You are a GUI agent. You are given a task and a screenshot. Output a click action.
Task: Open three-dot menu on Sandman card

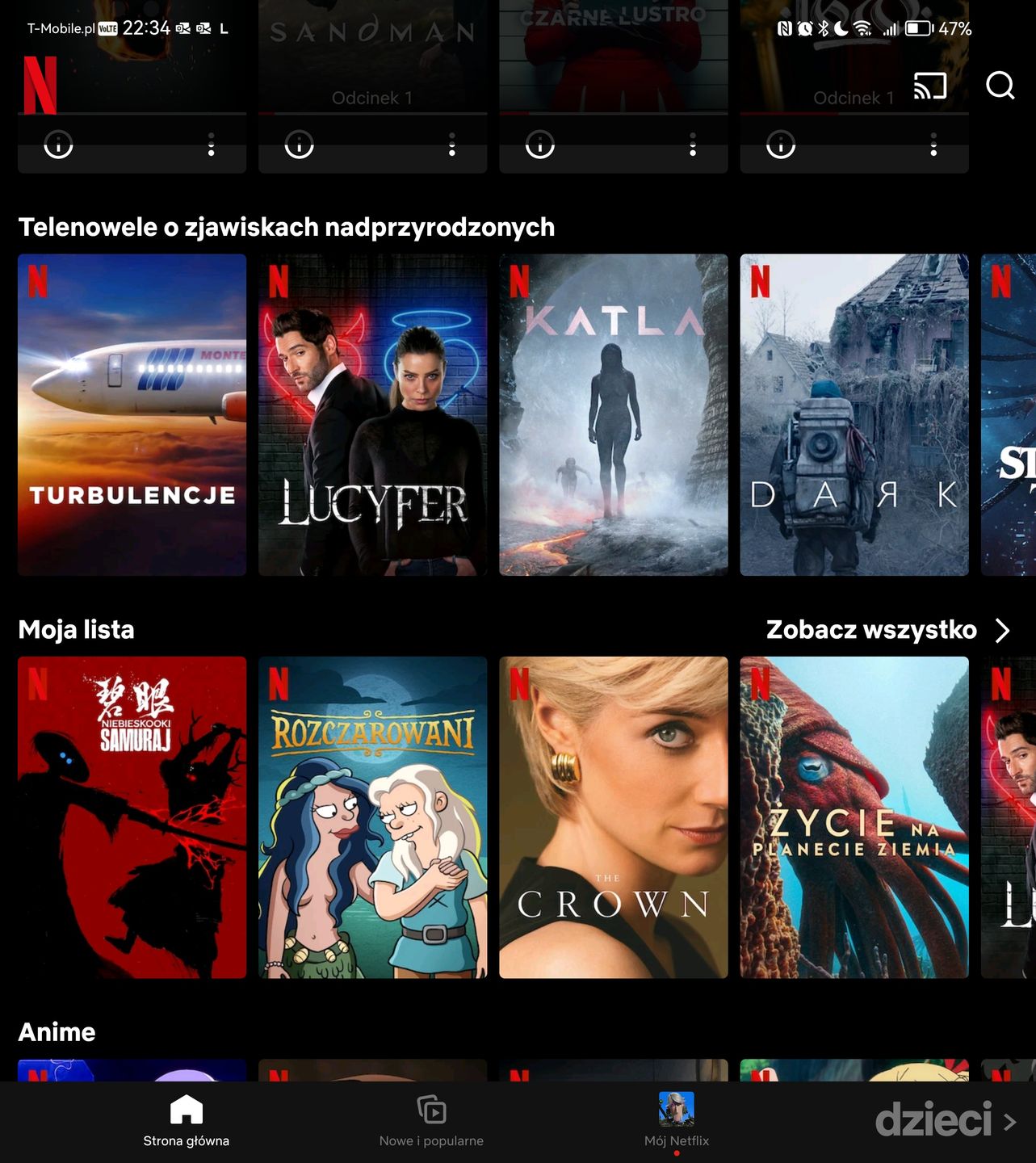pyautogui.click(x=452, y=145)
